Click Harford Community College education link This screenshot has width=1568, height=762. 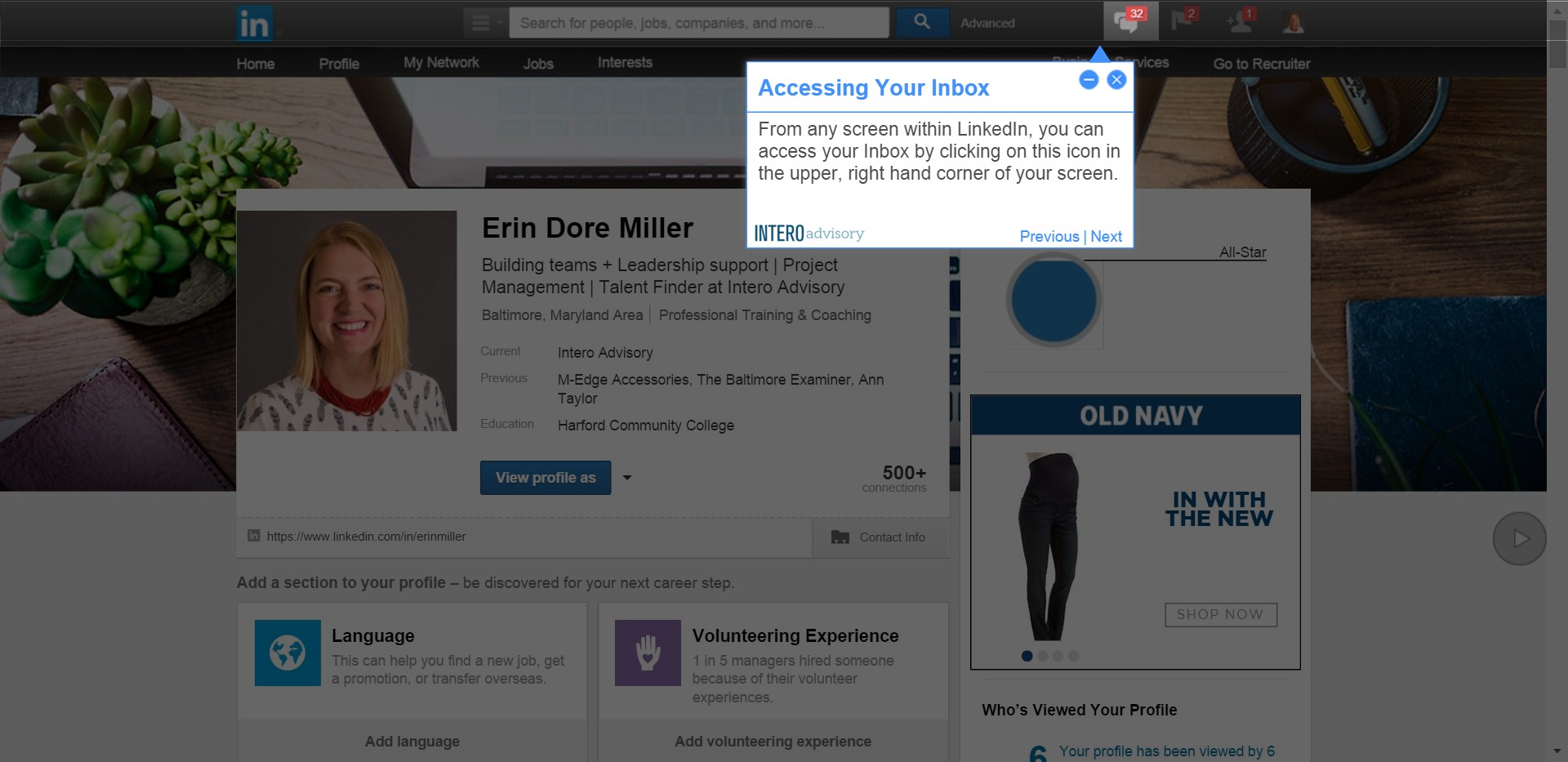[x=645, y=426]
